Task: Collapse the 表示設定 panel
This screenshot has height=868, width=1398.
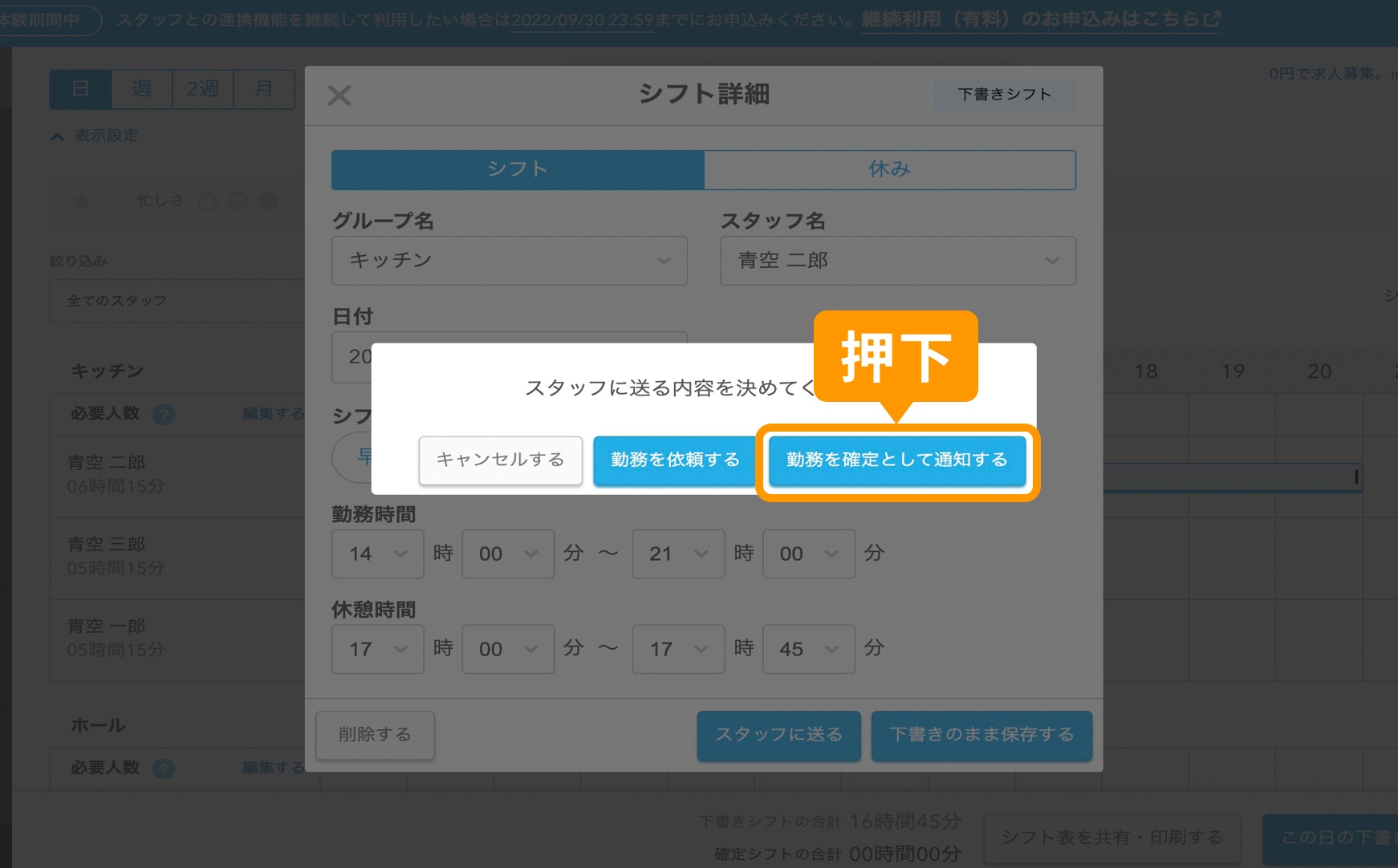Action: pos(56,136)
